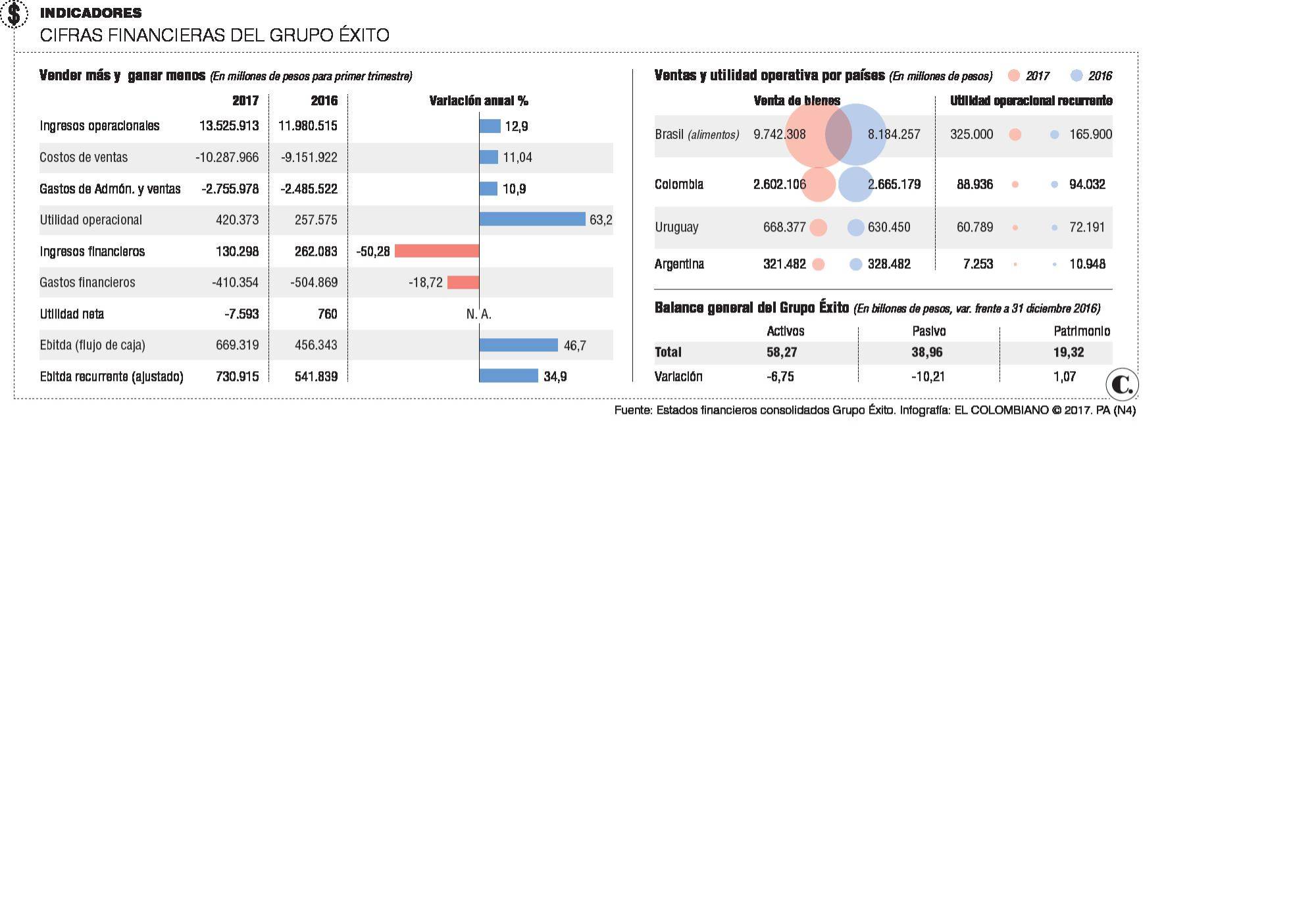Click the dollar sign icon beside INDICADORES

pos(14,14)
